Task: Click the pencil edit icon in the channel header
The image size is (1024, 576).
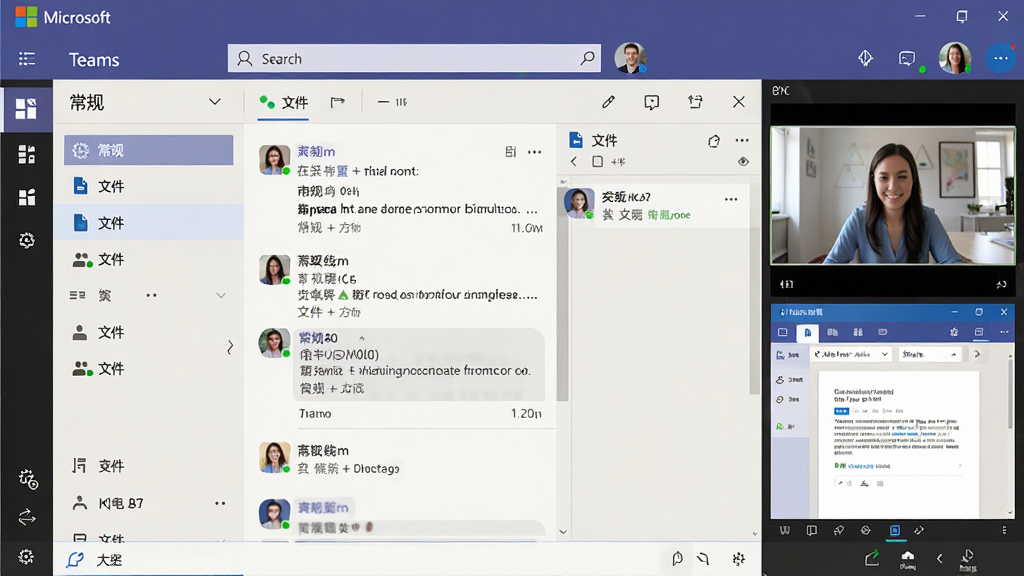Action: click(x=608, y=102)
